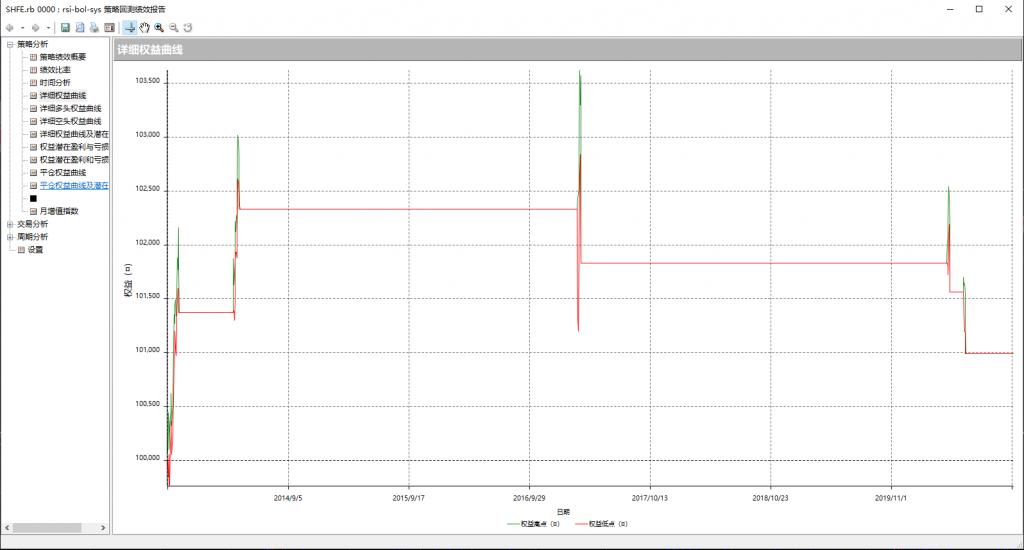Click the 102,500 axis value
The height and width of the screenshot is (550, 1024).
tap(148, 189)
